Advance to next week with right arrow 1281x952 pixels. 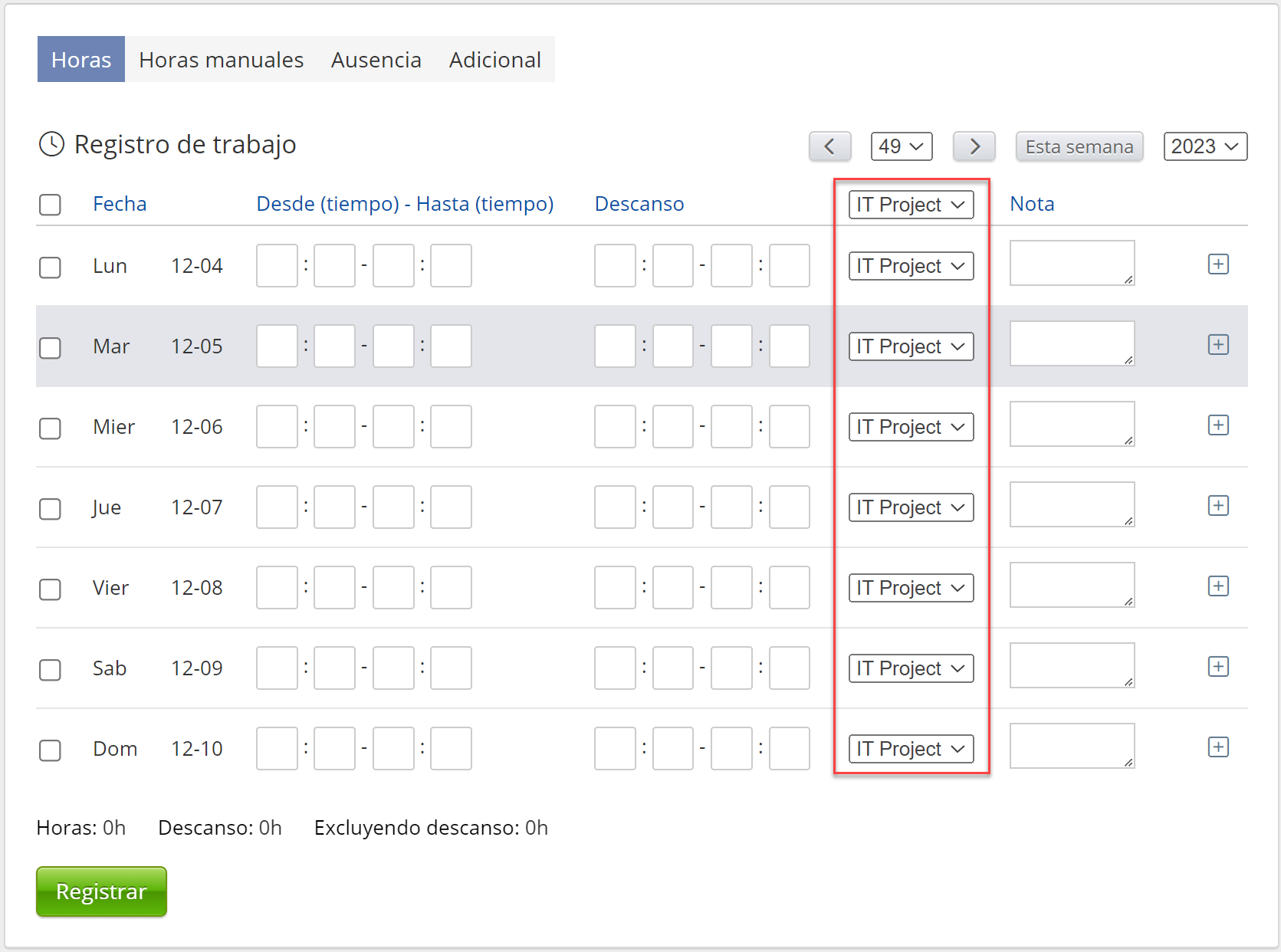(974, 146)
